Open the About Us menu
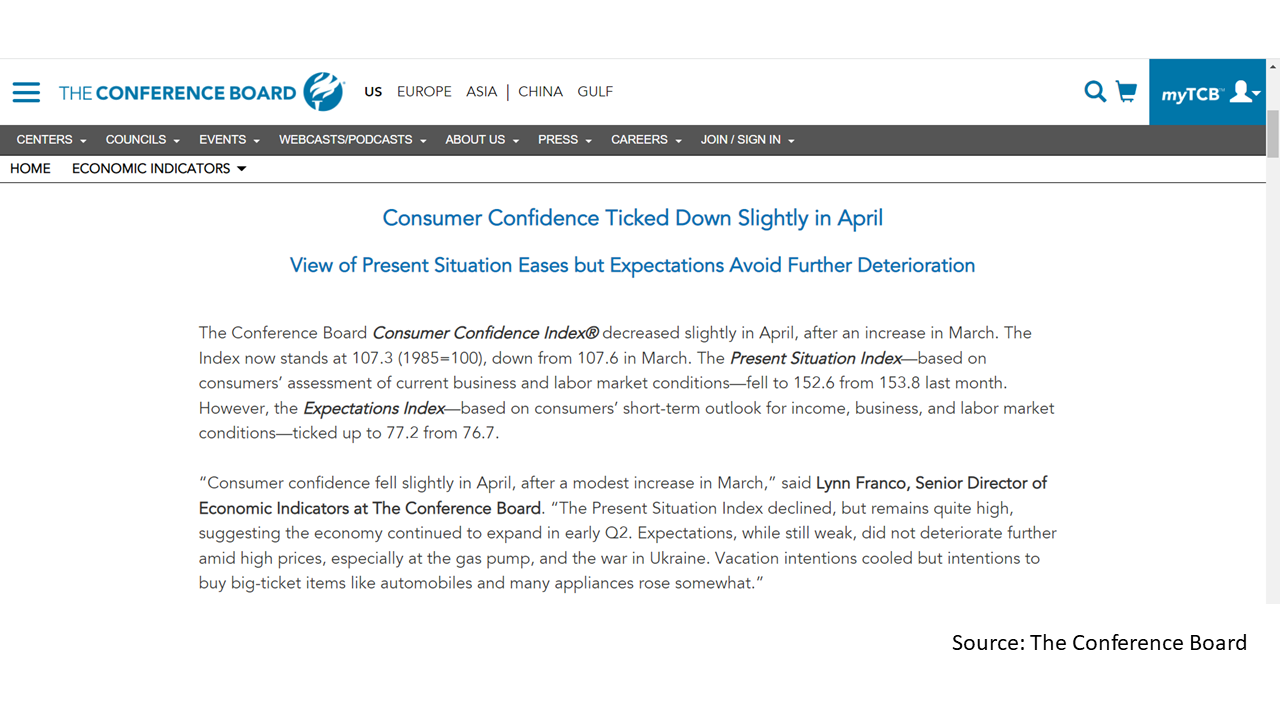 (482, 140)
